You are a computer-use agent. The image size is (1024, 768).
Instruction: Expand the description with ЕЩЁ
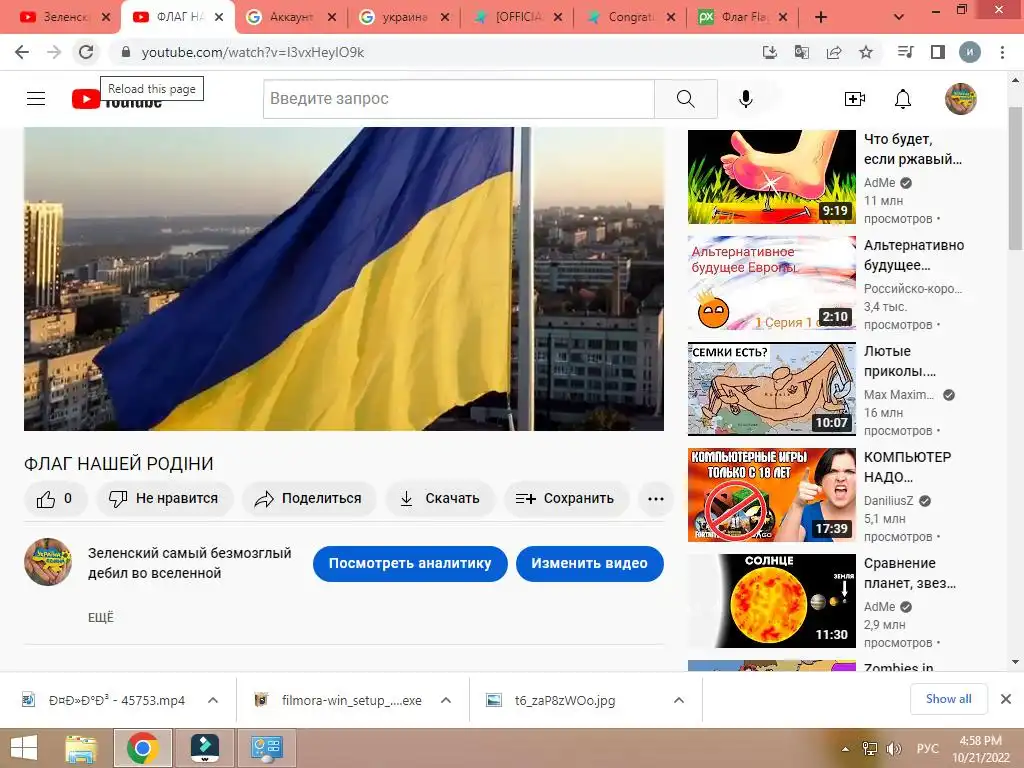point(101,618)
